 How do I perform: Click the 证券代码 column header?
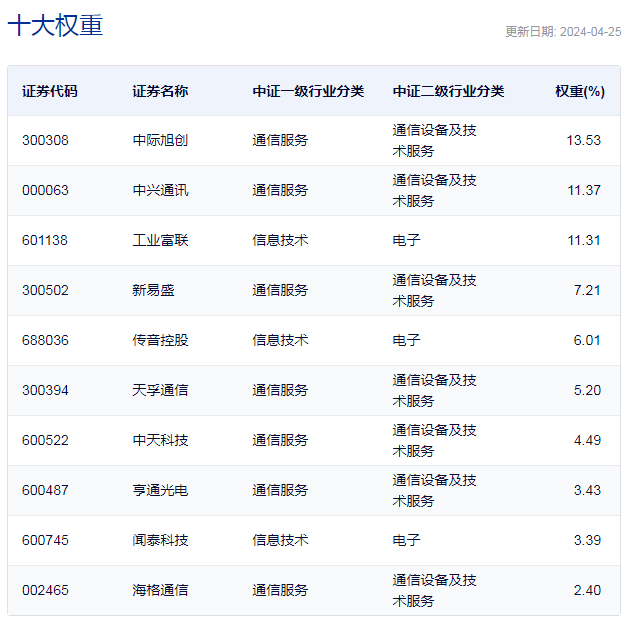(50, 91)
